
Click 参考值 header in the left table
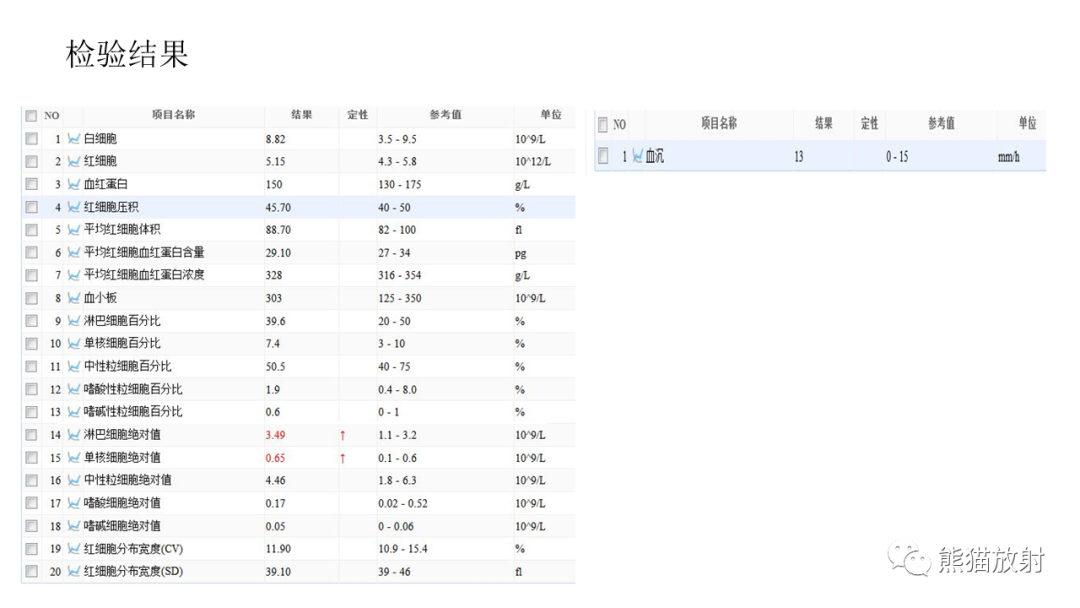point(446,115)
